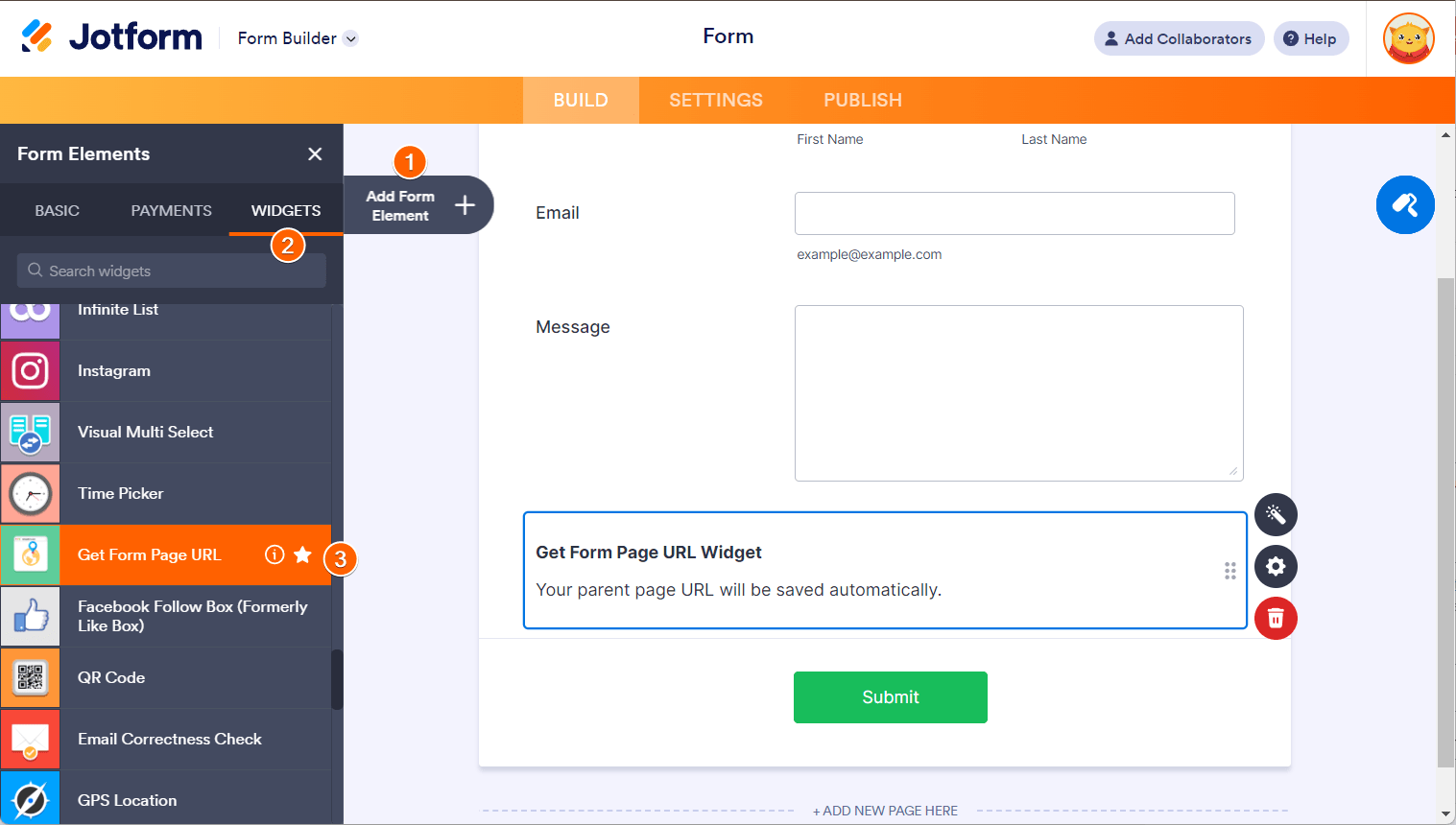Click the green Submit button
The height and width of the screenshot is (825, 1456).
(x=890, y=697)
